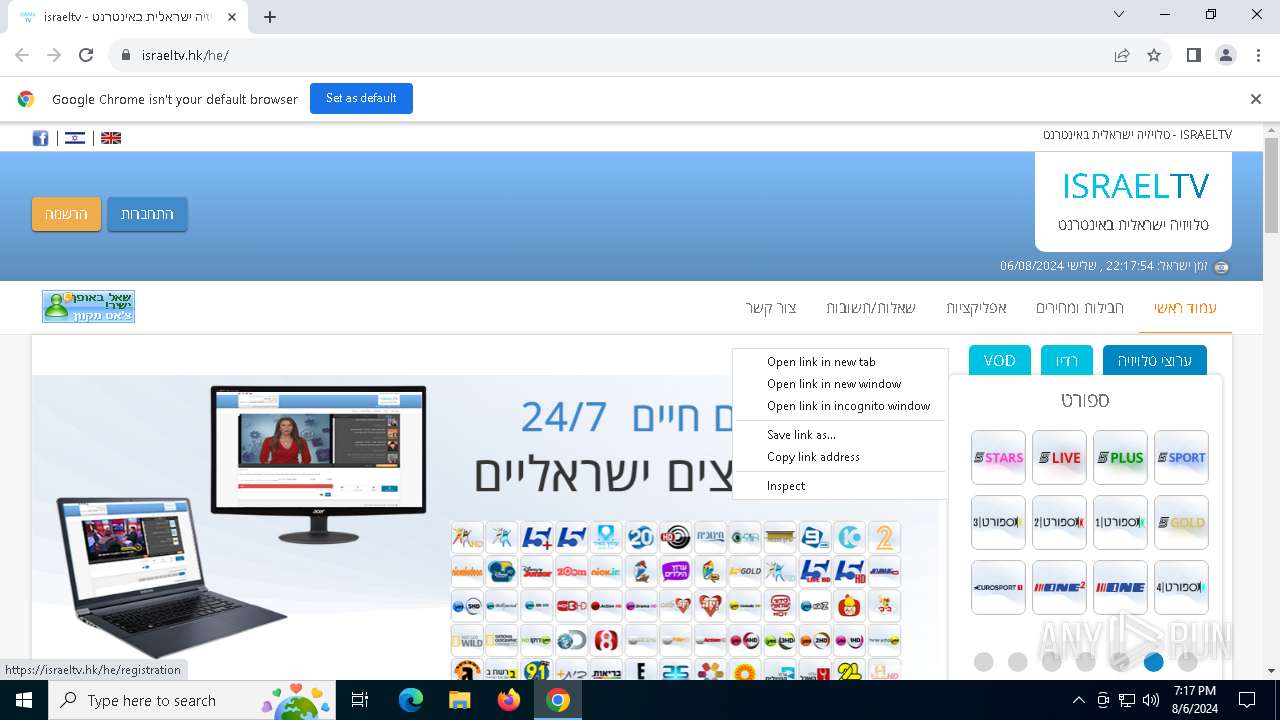The width and height of the screenshot is (1280, 720).
Task: Open the Windows notification center
Action: (x=1247, y=700)
